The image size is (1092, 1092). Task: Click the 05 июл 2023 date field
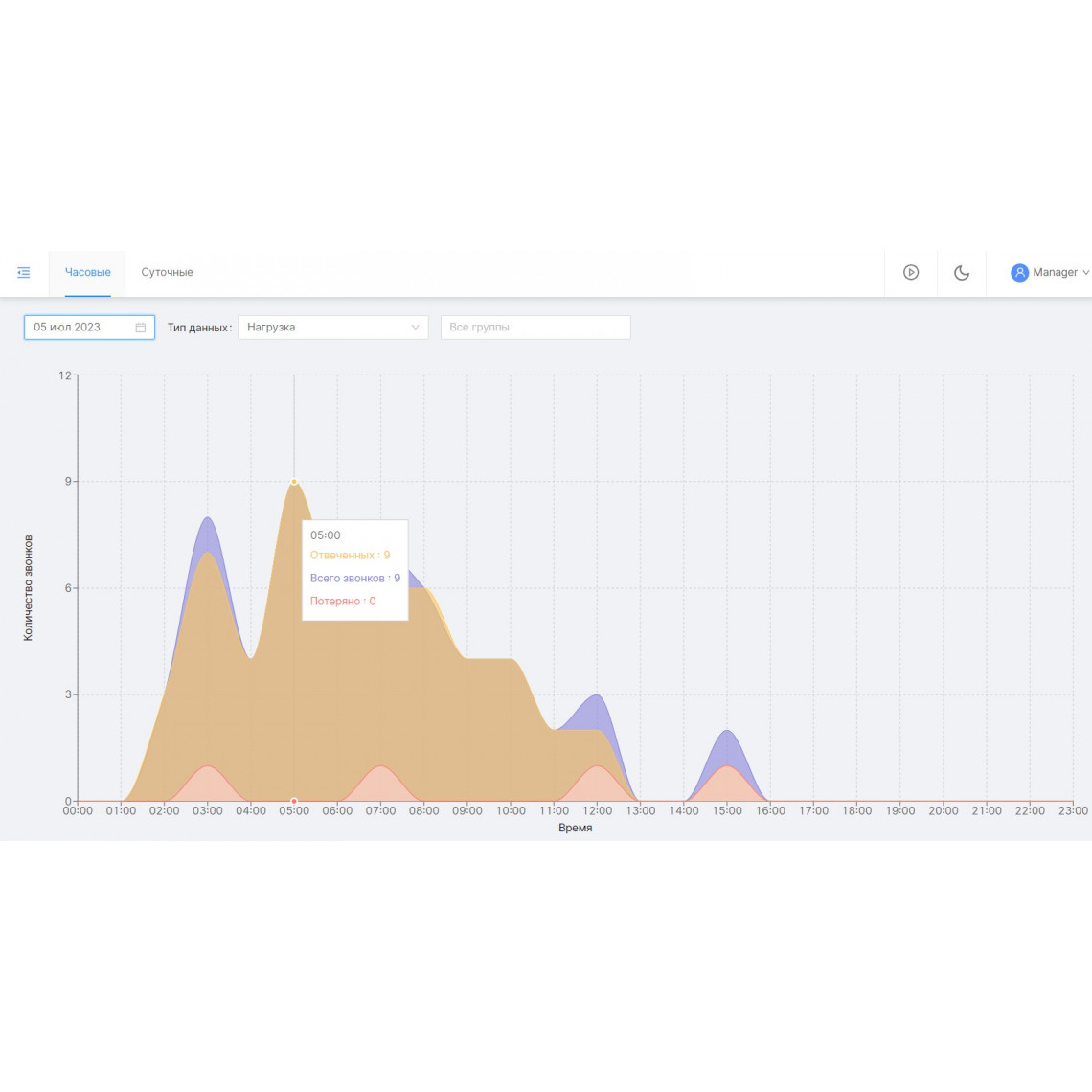(90, 328)
